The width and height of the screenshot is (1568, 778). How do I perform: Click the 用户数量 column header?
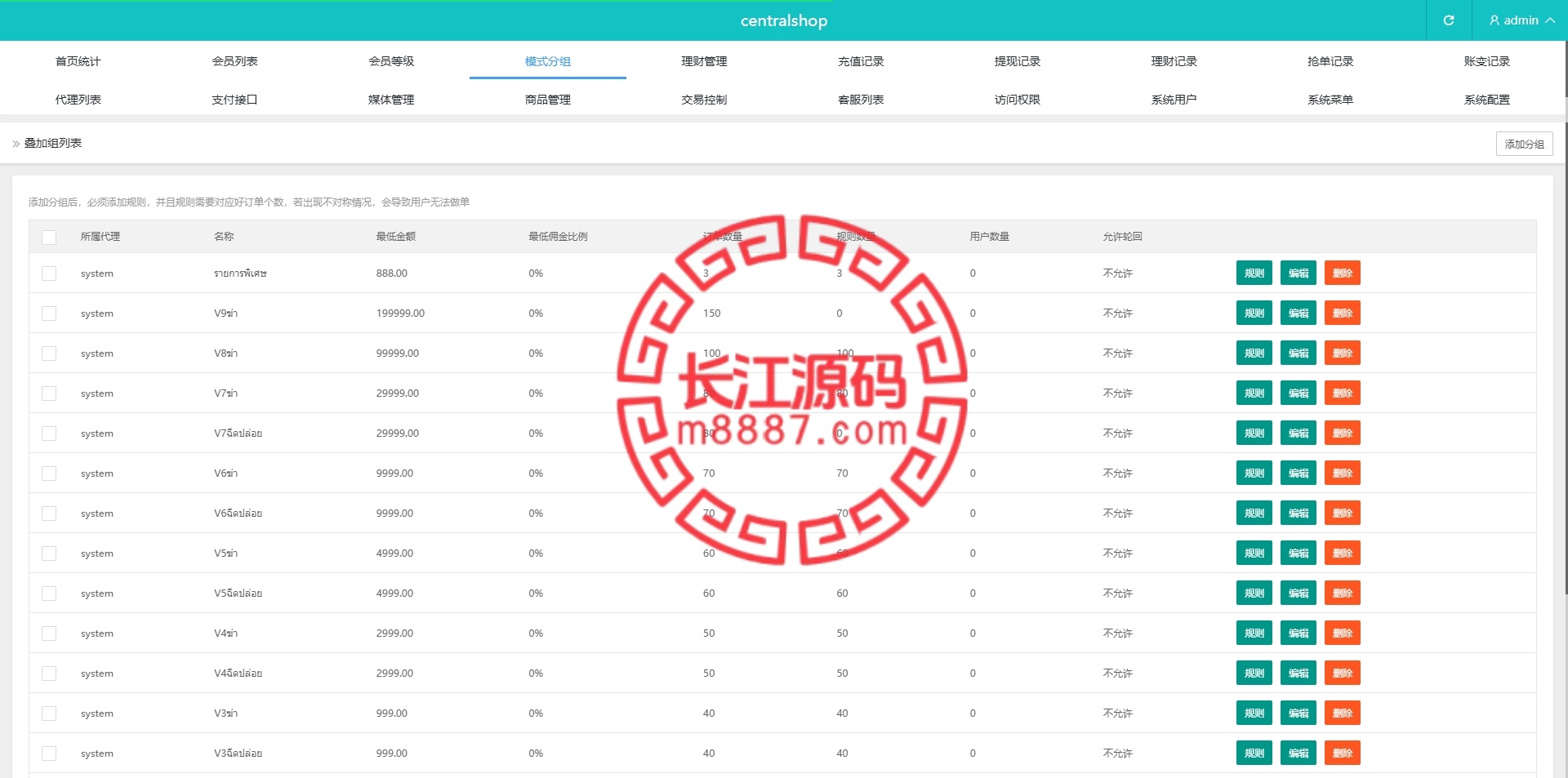(x=990, y=237)
